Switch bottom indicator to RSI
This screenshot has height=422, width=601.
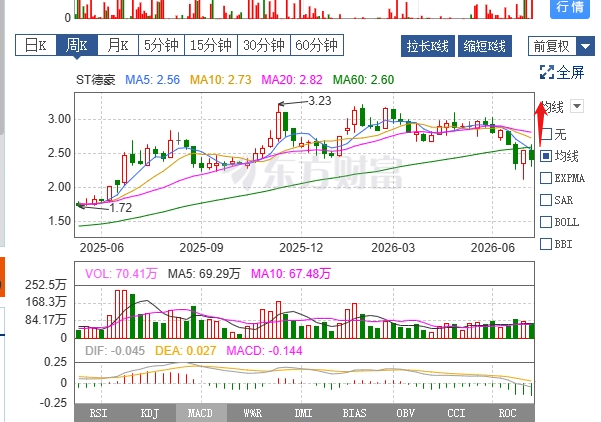pyautogui.click(x=99, y=413)
